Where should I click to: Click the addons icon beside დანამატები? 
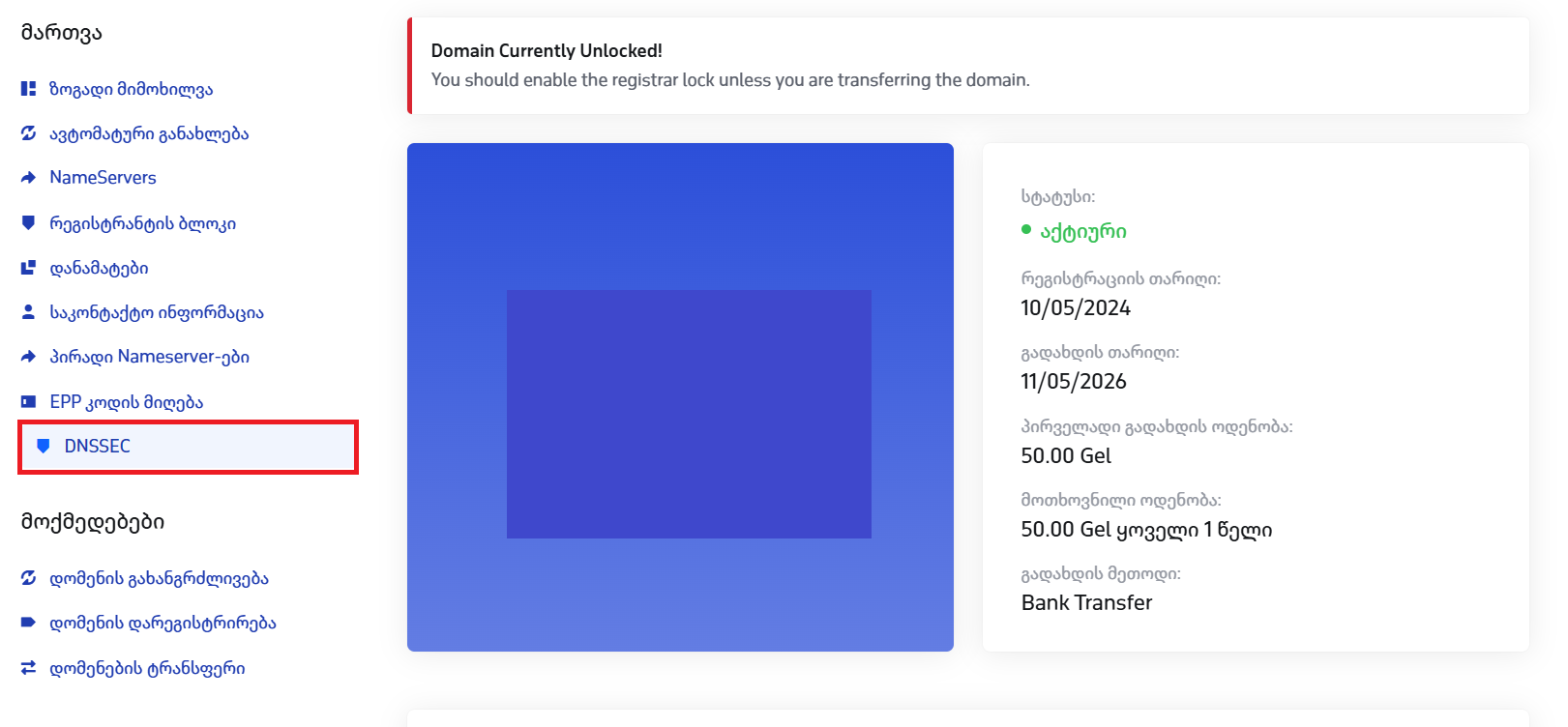pos(29,268)
